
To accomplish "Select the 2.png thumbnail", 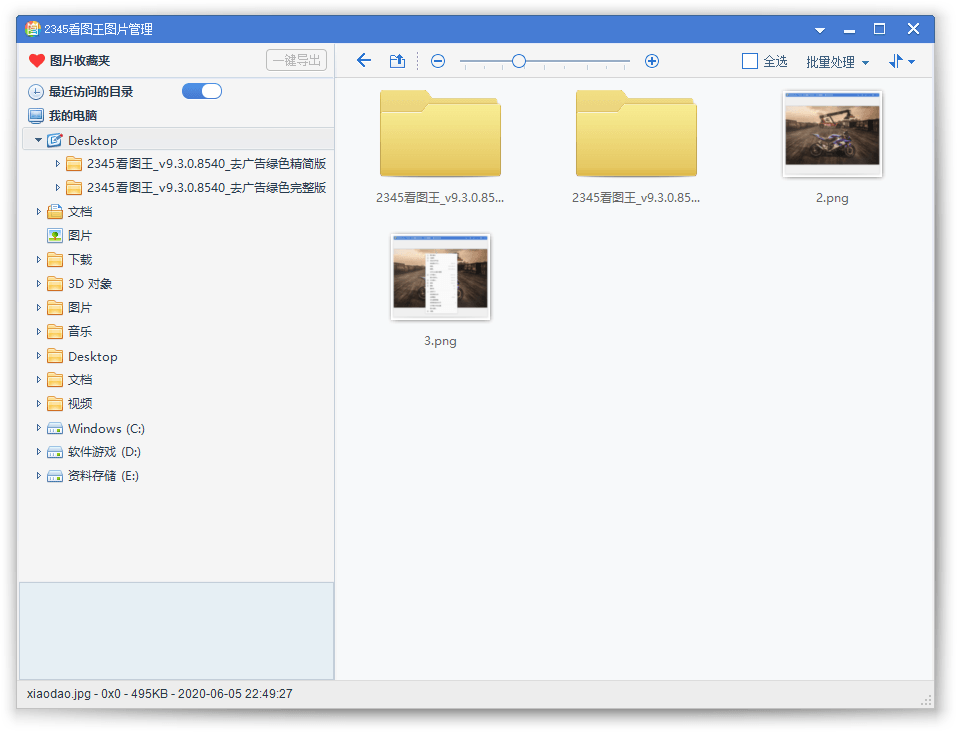I will 832,134.
